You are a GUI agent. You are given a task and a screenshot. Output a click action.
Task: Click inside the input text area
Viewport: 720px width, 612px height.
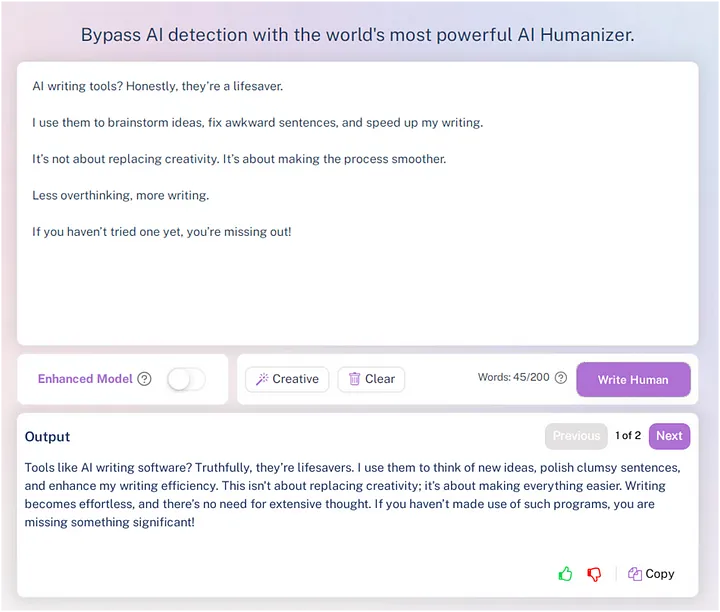358,203
